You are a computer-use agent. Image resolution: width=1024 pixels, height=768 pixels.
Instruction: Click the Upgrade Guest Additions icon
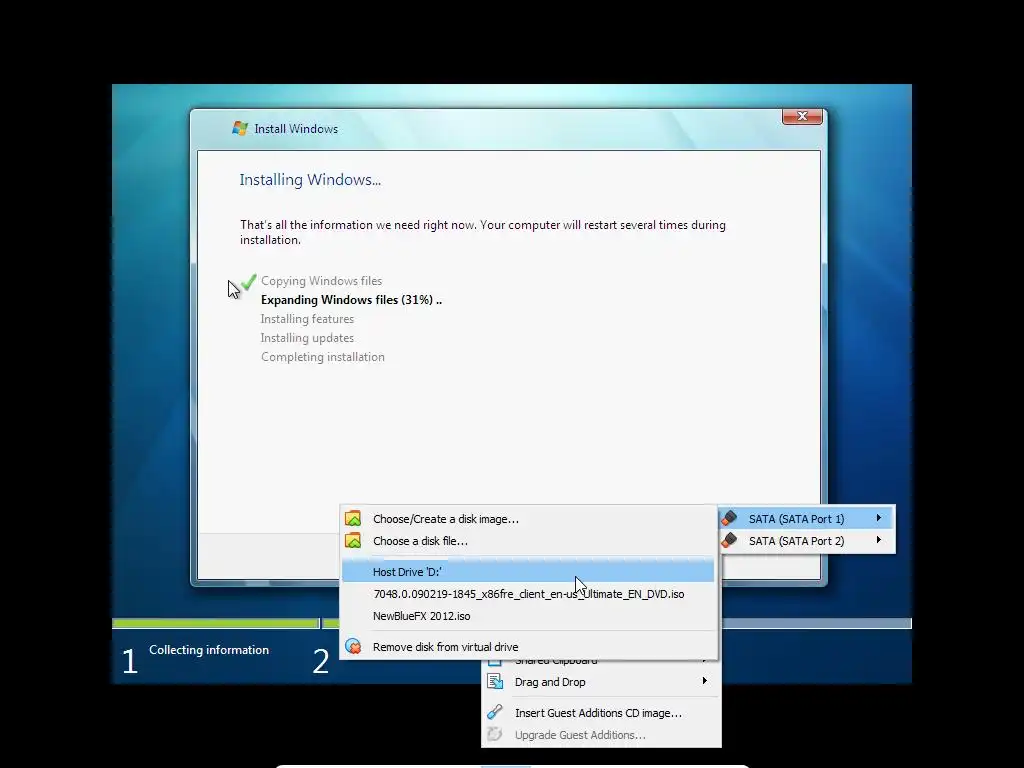[x=495, y=735]
